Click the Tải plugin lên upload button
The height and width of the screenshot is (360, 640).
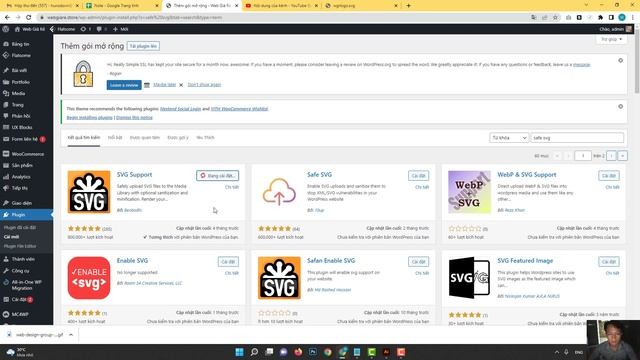tap(143, 46)
